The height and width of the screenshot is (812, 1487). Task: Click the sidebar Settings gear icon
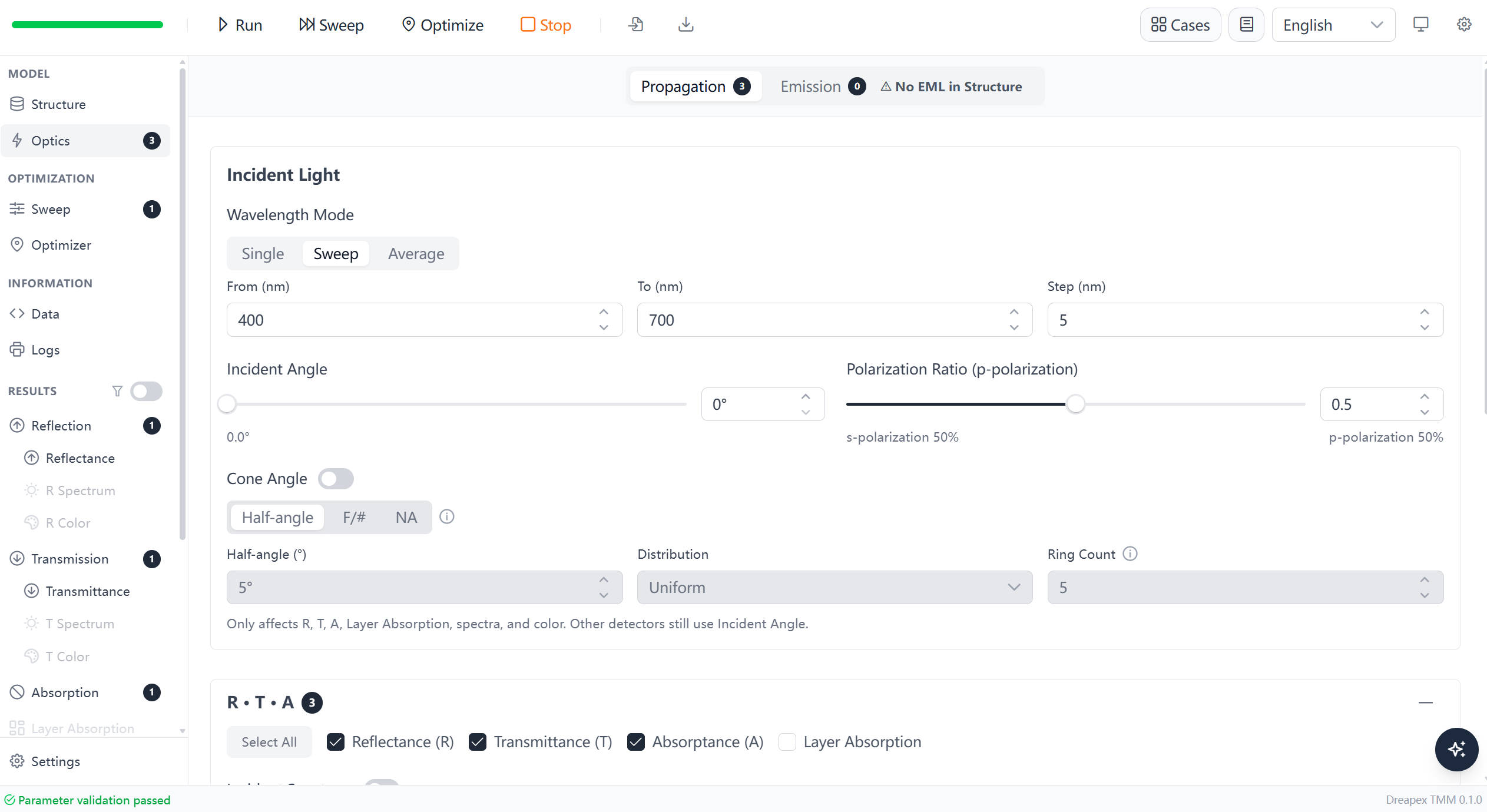(17, 761)
